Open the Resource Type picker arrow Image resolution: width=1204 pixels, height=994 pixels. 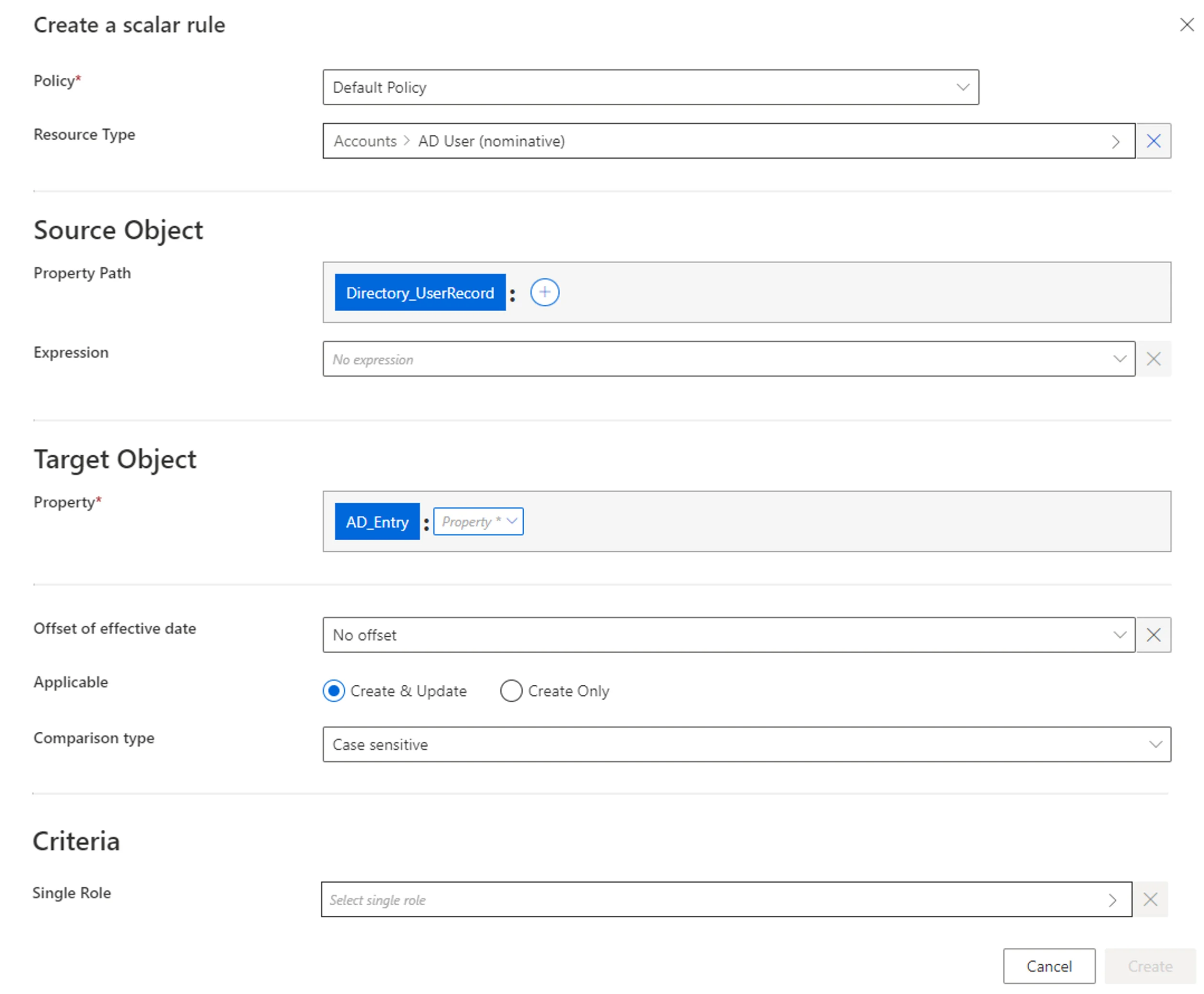[1115, 142]
